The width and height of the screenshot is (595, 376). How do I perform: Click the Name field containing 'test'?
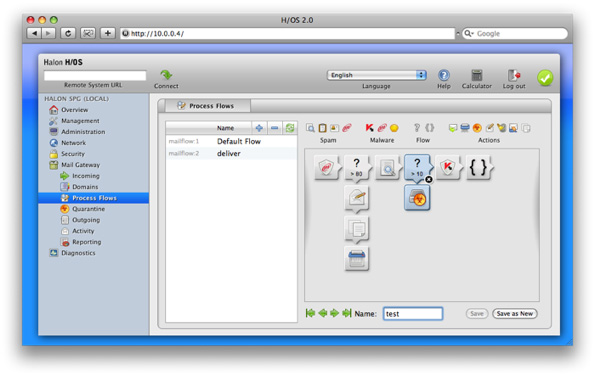point(413,314)
